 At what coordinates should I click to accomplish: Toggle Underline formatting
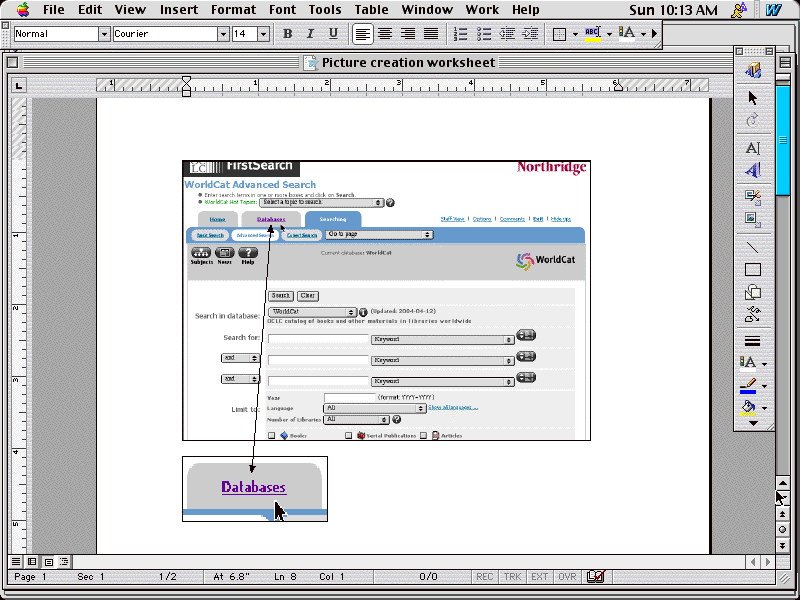click(333, 34)
